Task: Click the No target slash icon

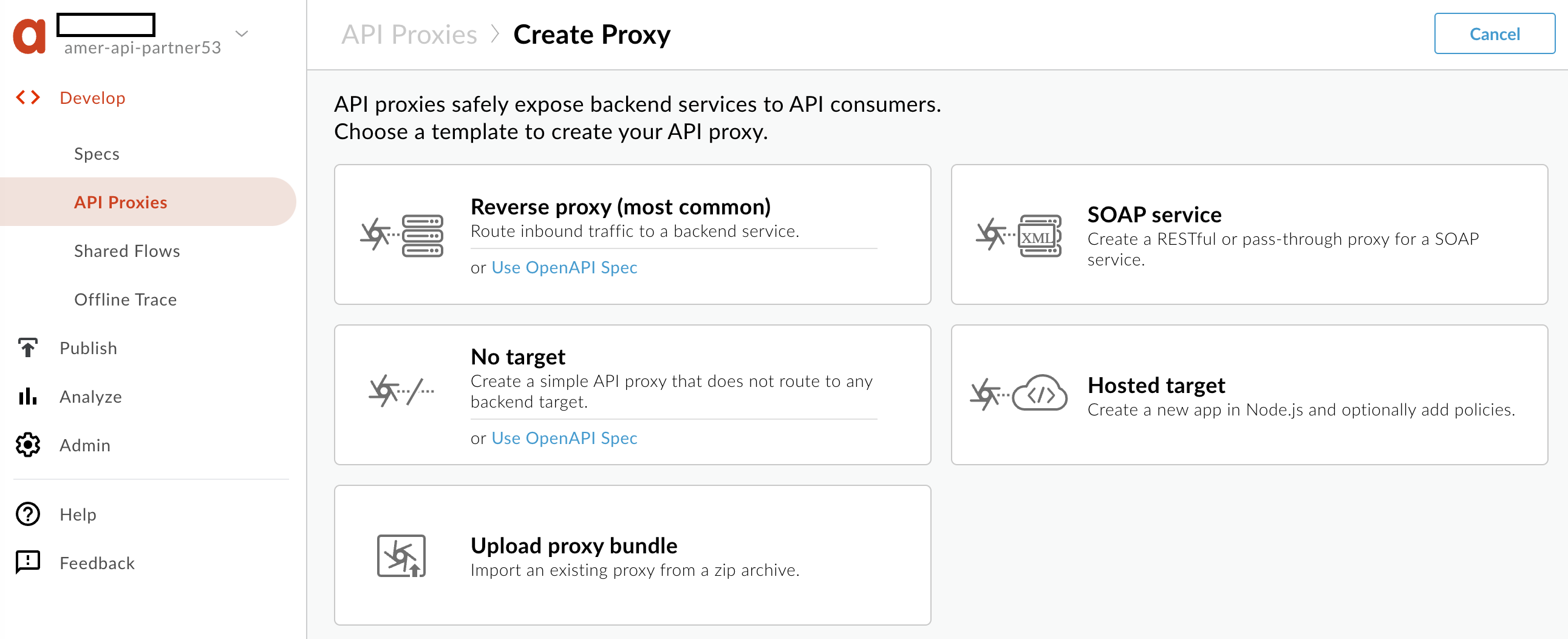Action: pyautogui.click(x=403, y=391)
